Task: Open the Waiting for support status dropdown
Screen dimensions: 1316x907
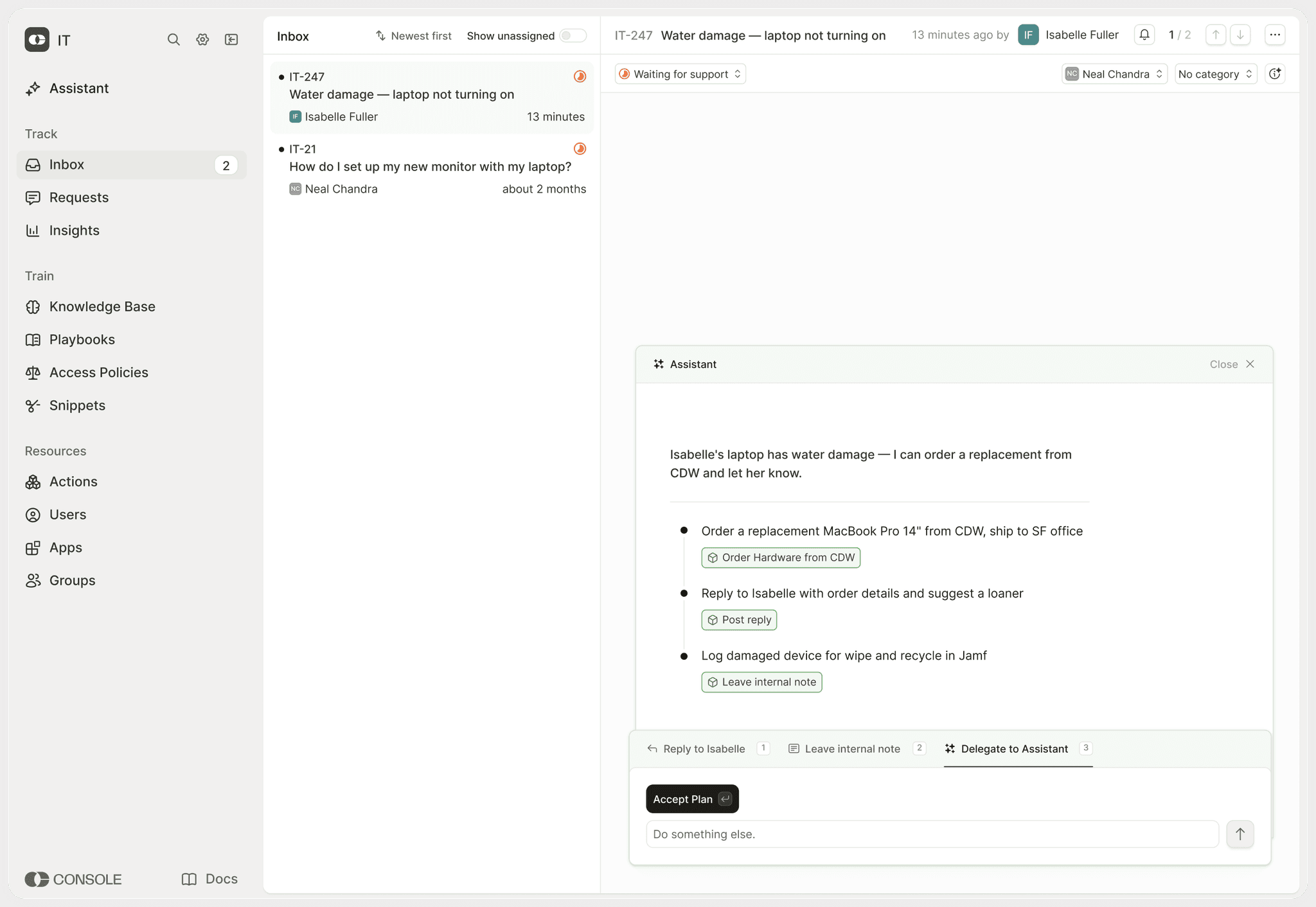Action: click(680, 74)
